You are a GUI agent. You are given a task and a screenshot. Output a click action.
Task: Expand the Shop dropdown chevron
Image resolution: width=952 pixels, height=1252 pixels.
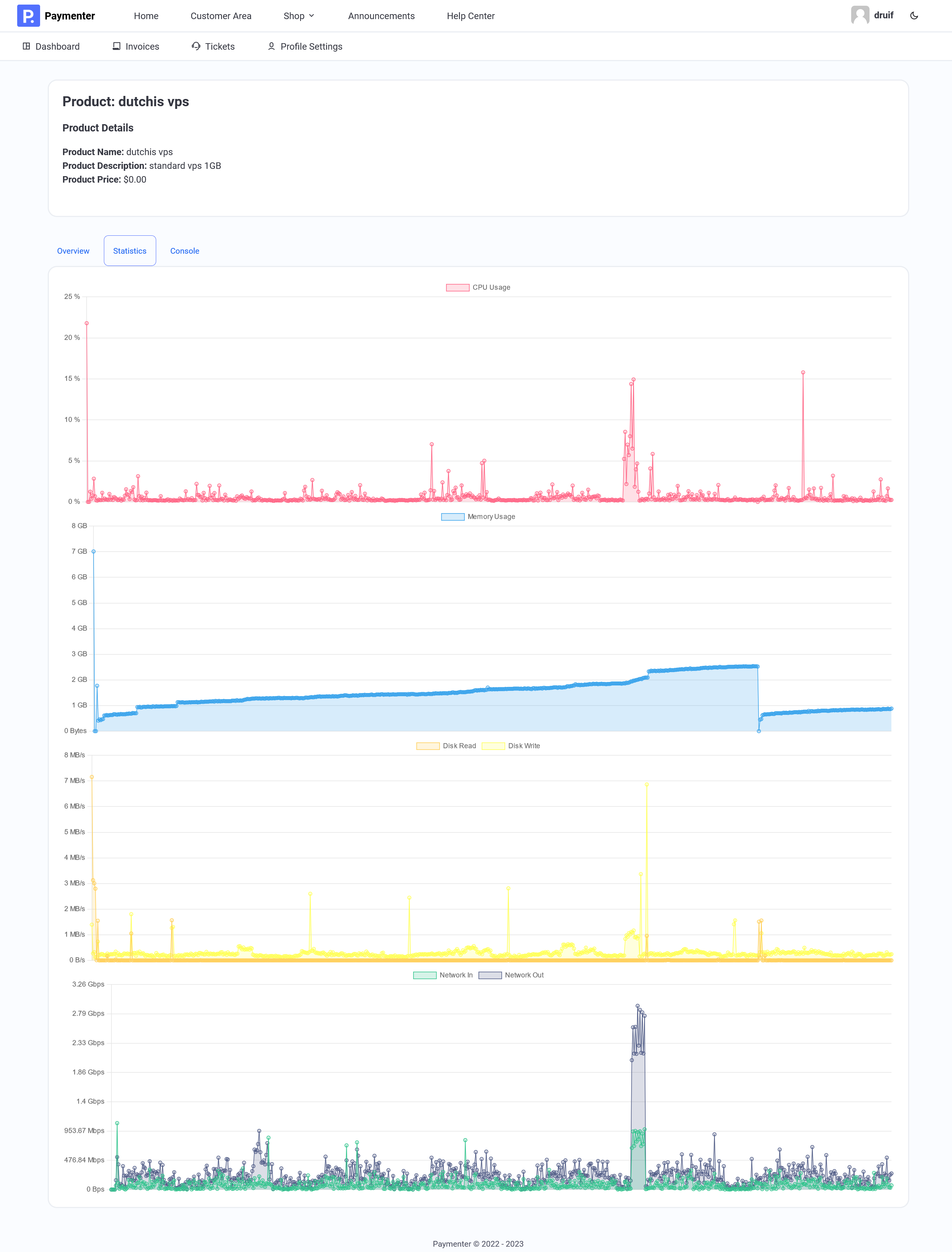pyautogui.click(x=312, y=16)
